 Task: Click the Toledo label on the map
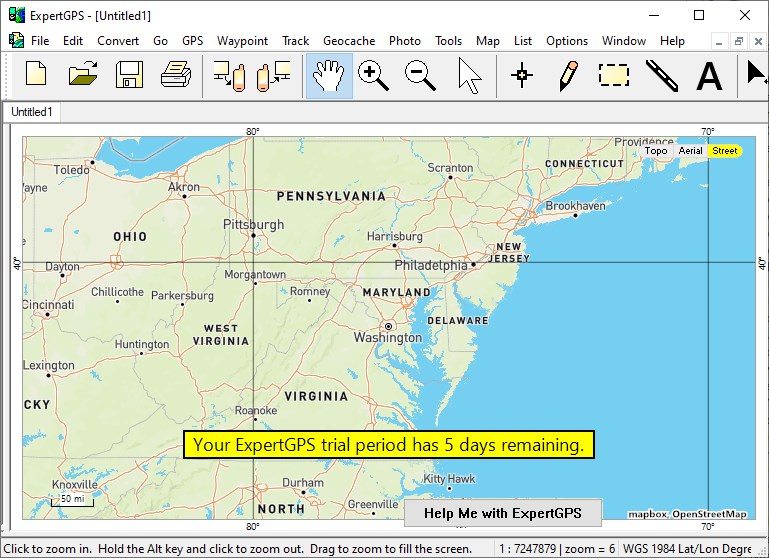click(72, 170)
